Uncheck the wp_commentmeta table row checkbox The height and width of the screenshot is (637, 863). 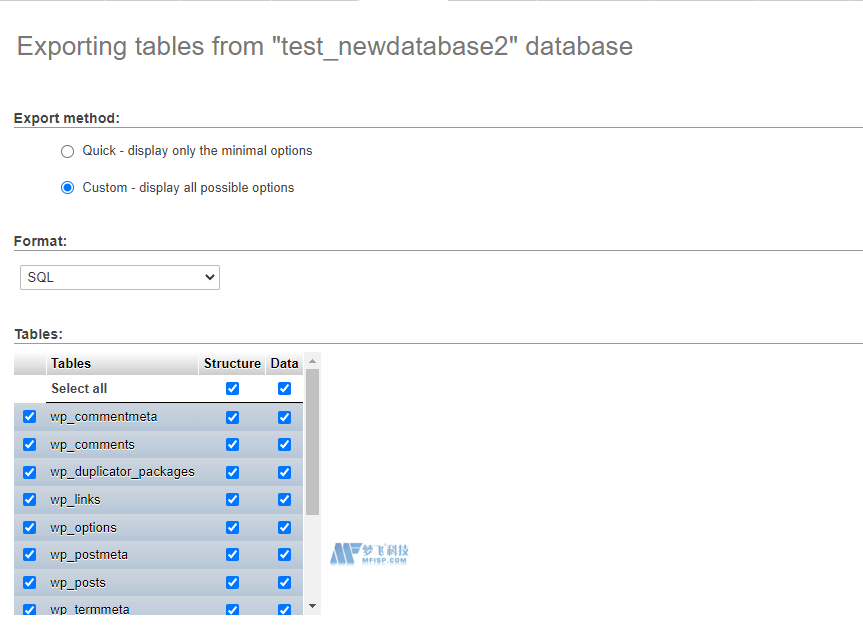pyautogui.click(x=29, y=417)
